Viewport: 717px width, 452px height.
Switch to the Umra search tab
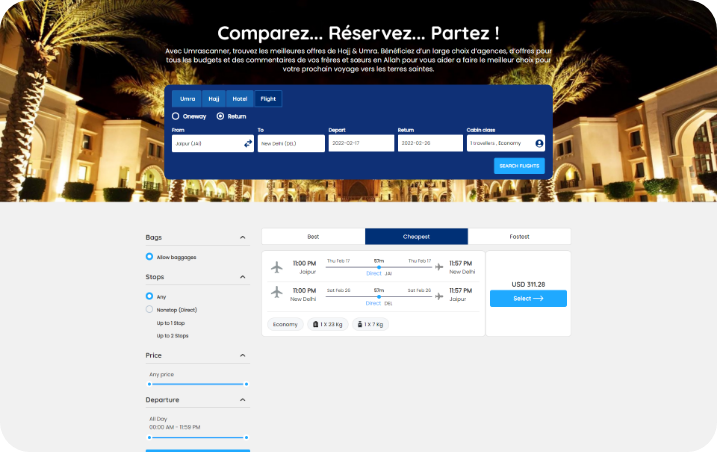pyautogui.click(x=187, y=99)
